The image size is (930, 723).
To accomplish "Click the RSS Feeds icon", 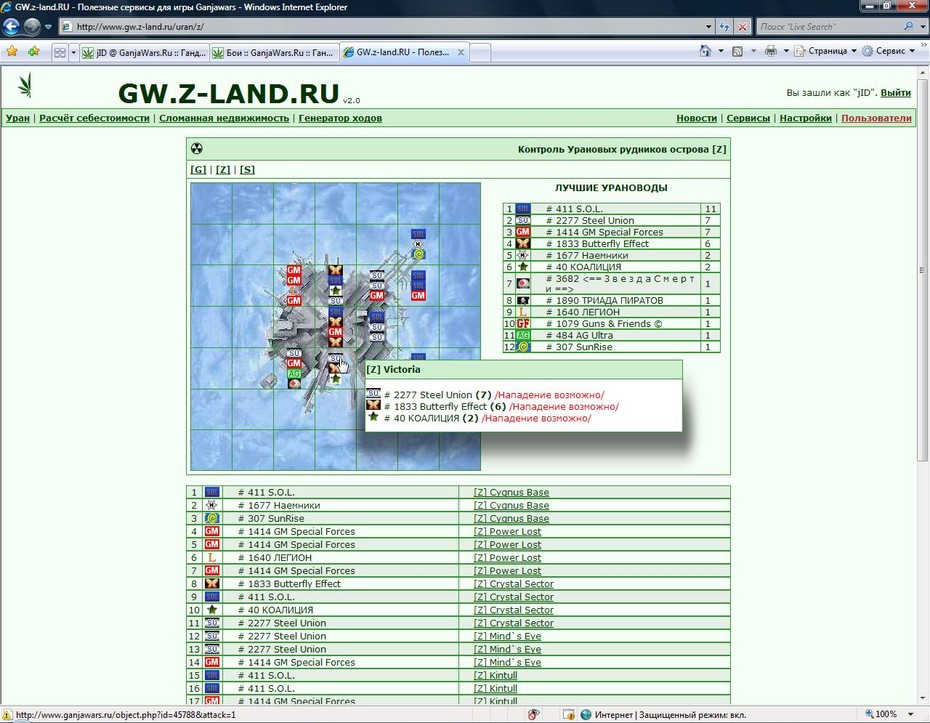I will pyautogui.click(x=737, y=51).
